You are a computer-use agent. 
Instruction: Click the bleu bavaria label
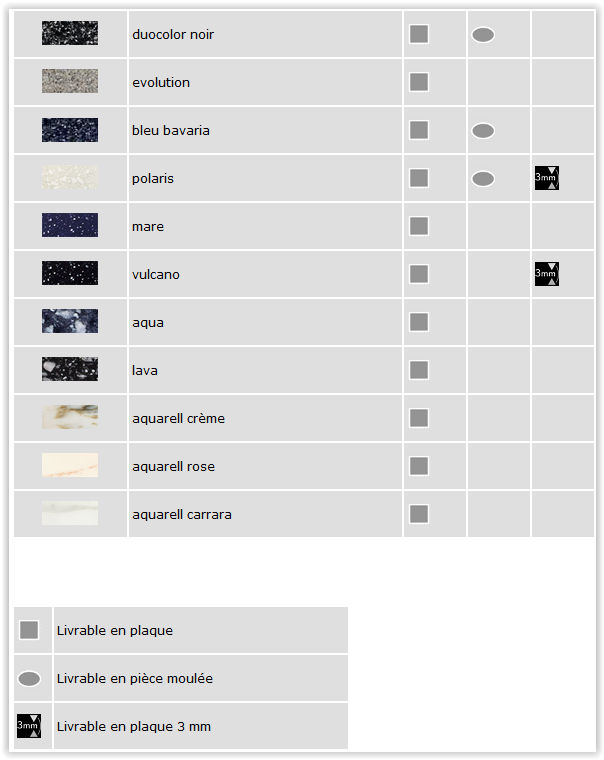point(171,130)
